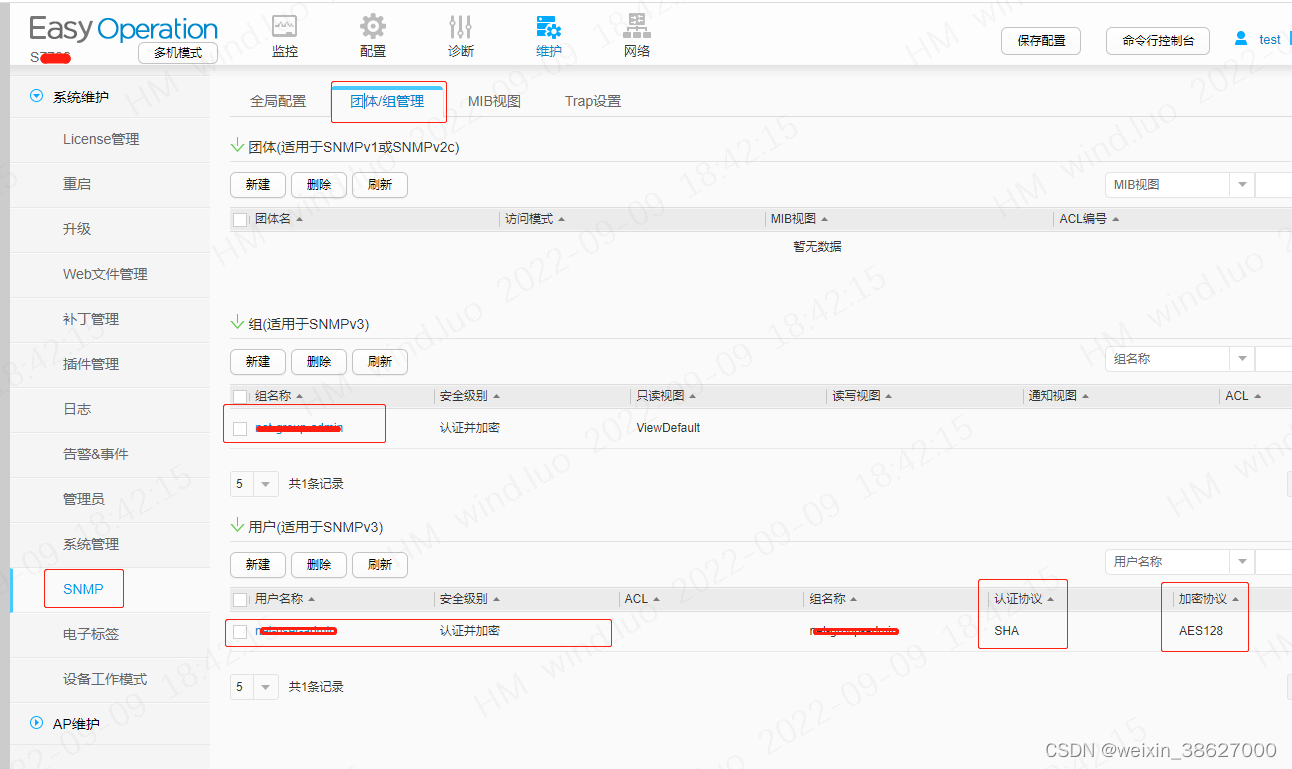Viewport: 1292px width, 769px height.
Task: Sort by 访问模式 column arrow
Action: [x=561, y=219]
